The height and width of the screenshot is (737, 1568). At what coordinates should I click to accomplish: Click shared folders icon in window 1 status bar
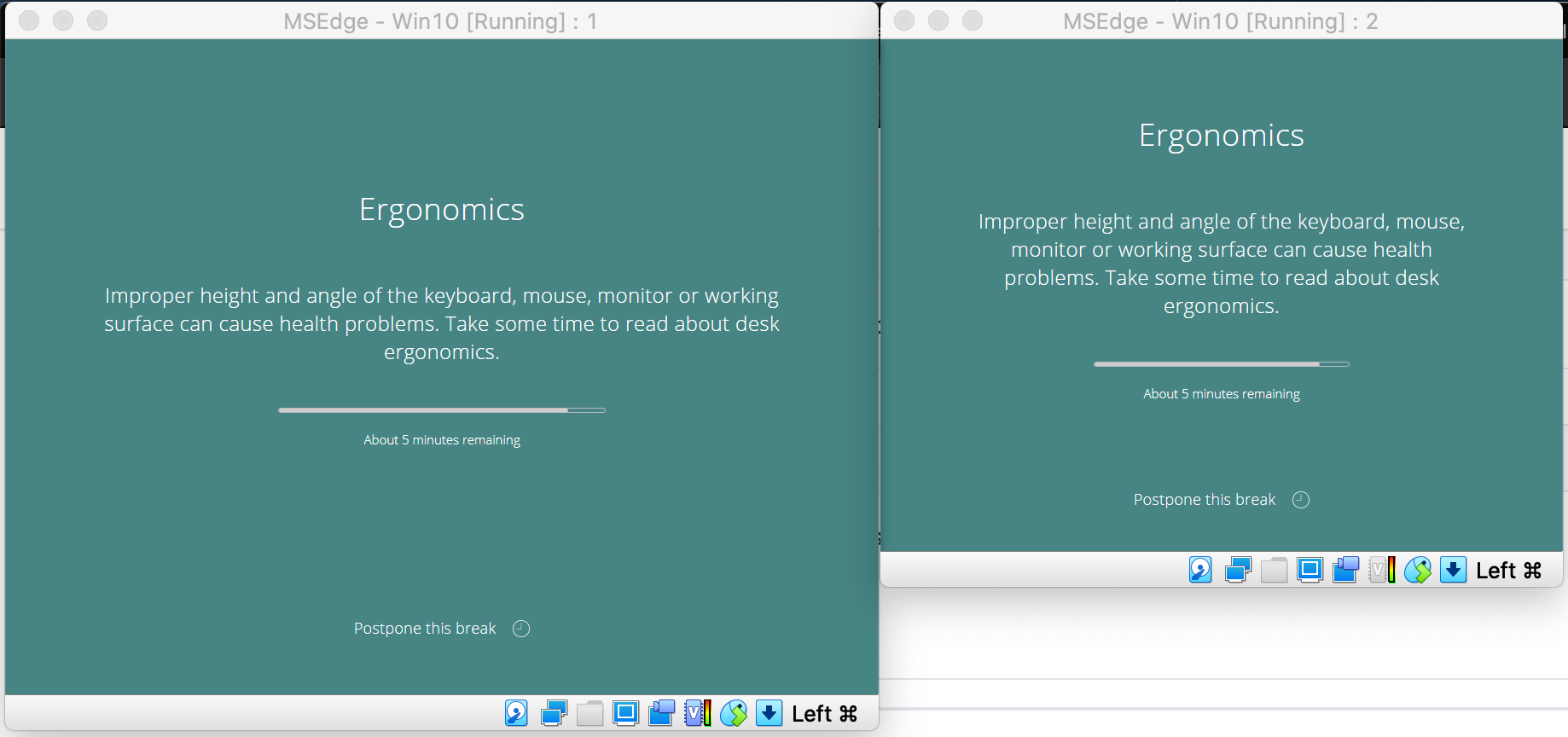589,713
